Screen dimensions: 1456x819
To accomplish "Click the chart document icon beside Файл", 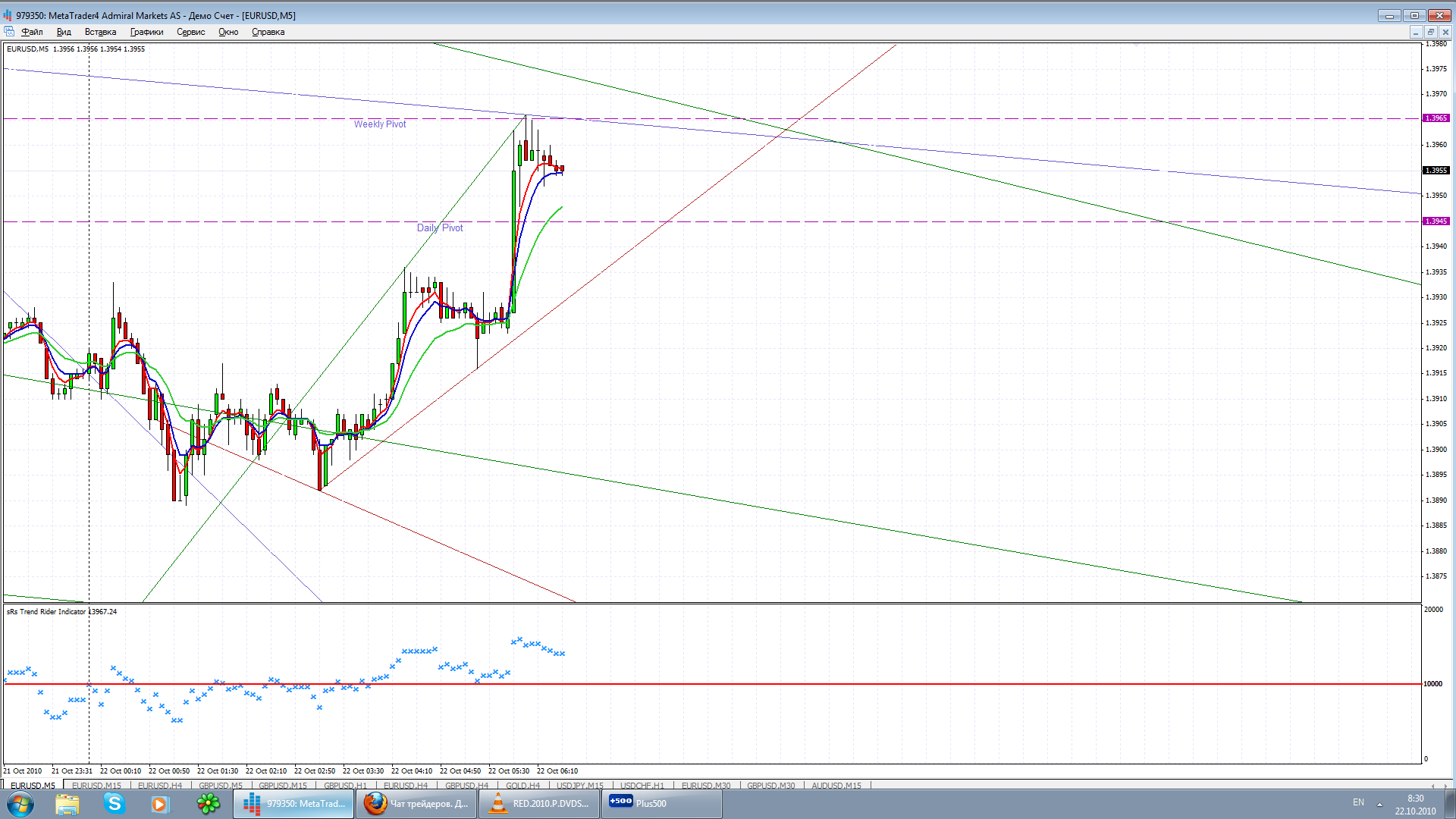I will tap(9, 32).
